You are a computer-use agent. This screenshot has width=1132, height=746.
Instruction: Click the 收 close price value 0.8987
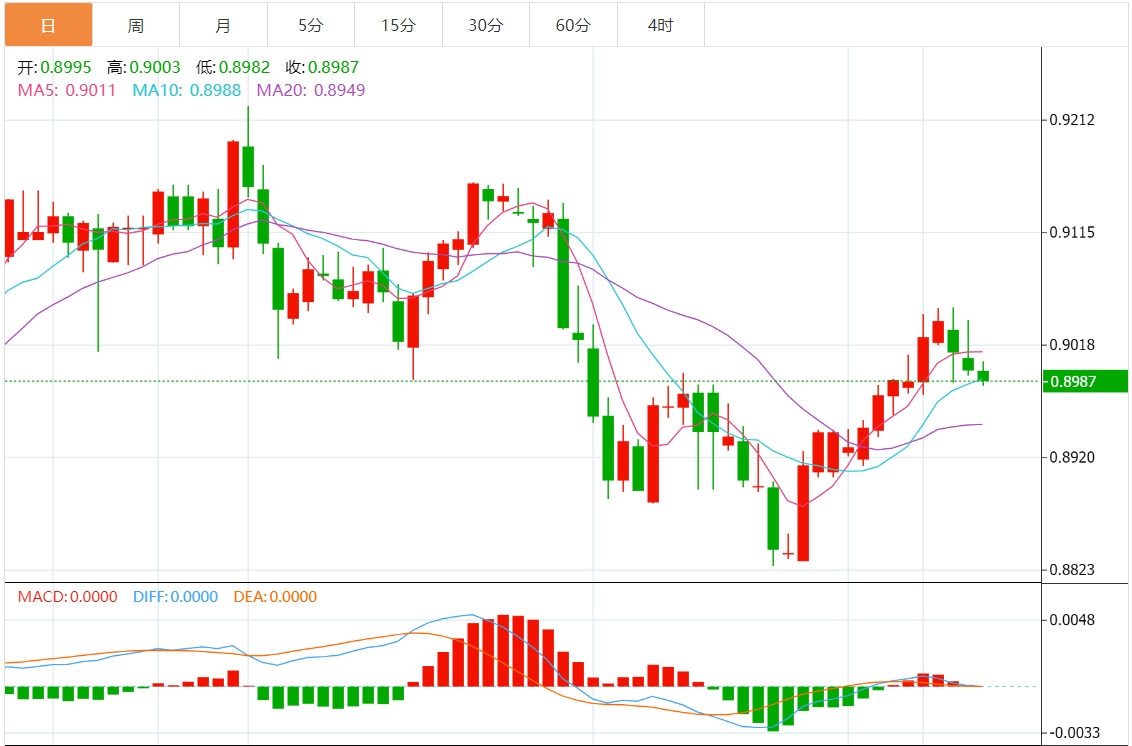click(x=334, y=67)
